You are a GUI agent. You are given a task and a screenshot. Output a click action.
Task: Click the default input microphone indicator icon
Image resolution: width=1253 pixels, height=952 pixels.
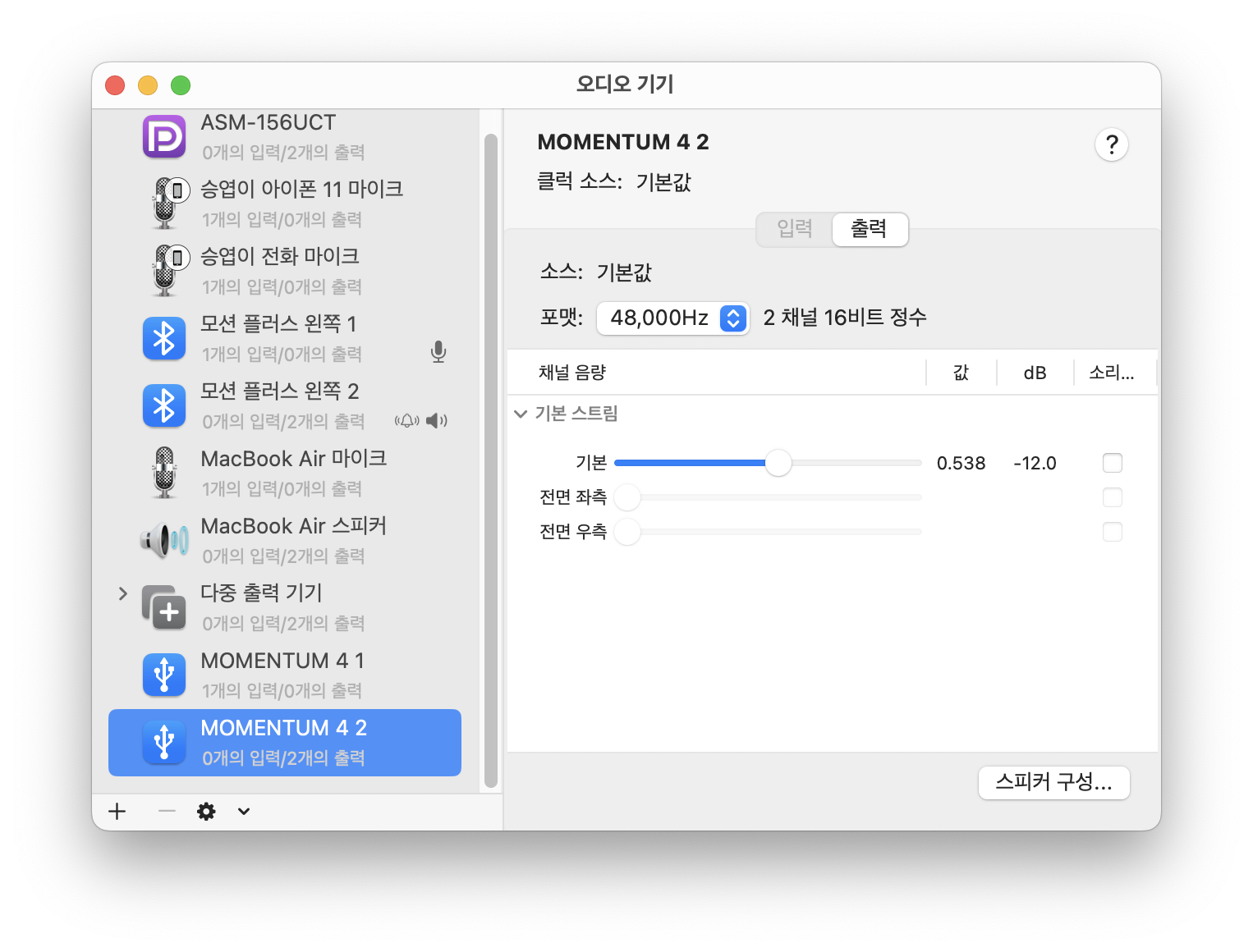pyautogui.click(x=438, y=352)
